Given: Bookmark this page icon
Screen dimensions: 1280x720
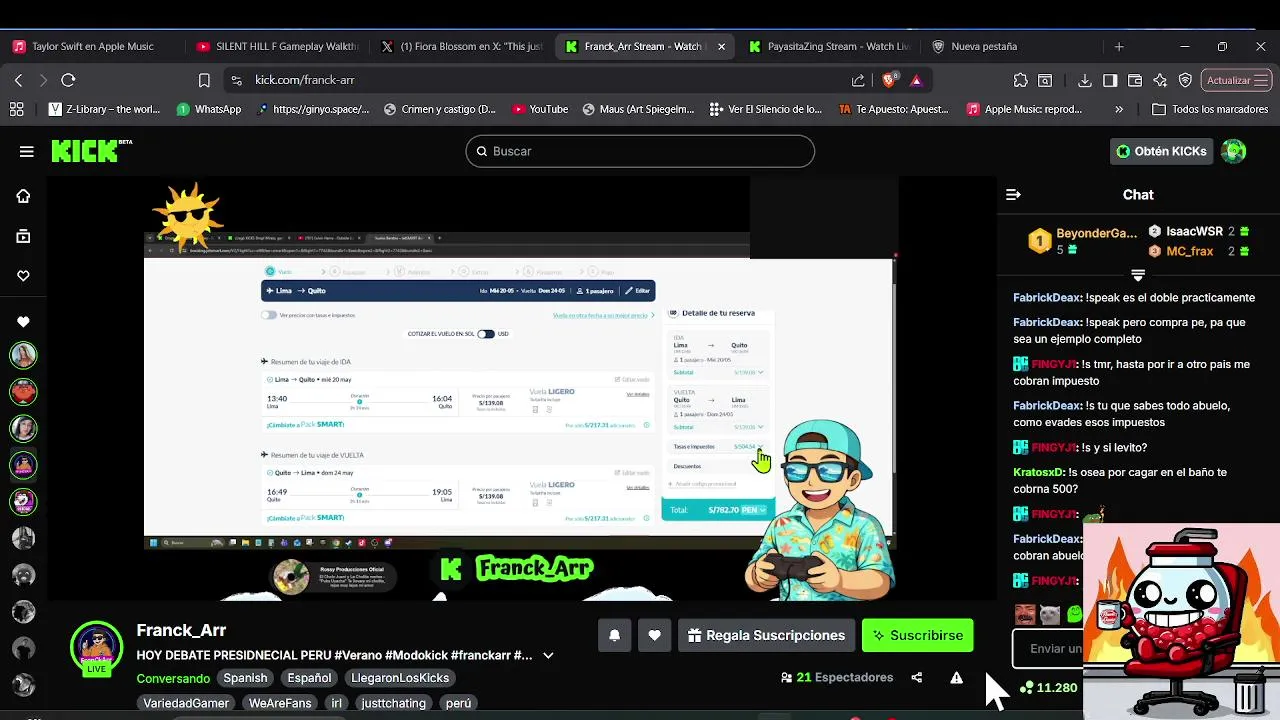Looking at the screenshot, I should click(204, 80).
